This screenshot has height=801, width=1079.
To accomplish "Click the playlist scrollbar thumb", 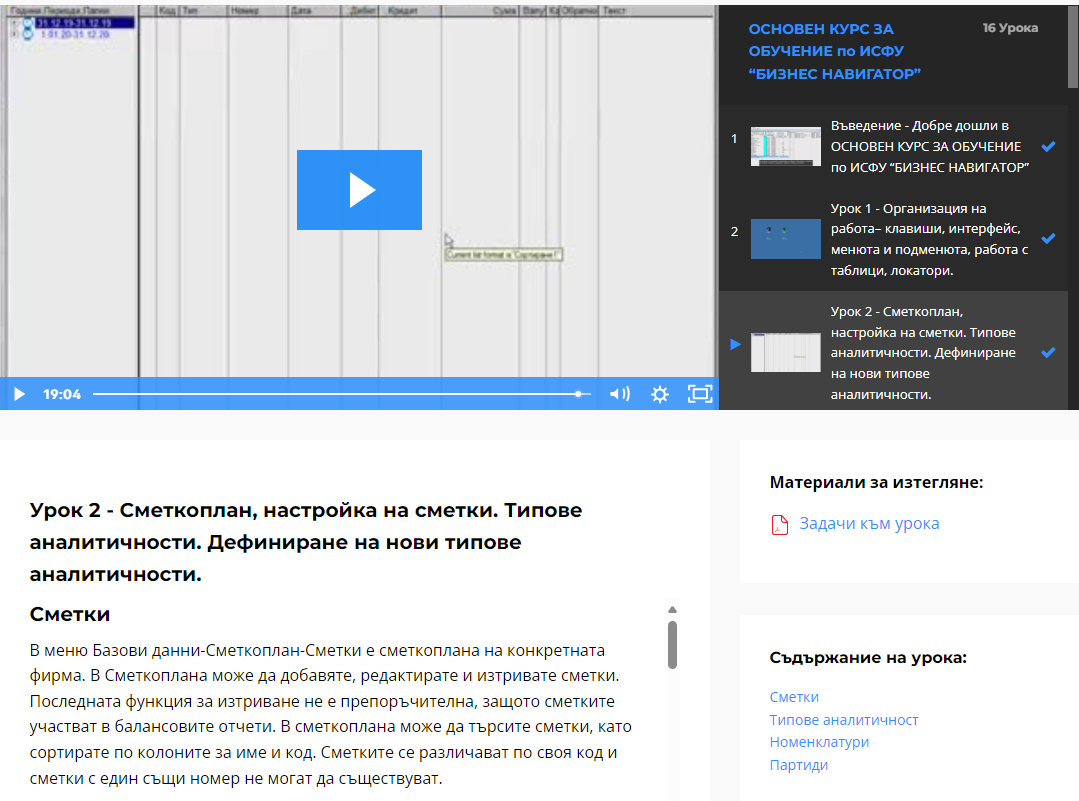I will [x=1073, y=47].
